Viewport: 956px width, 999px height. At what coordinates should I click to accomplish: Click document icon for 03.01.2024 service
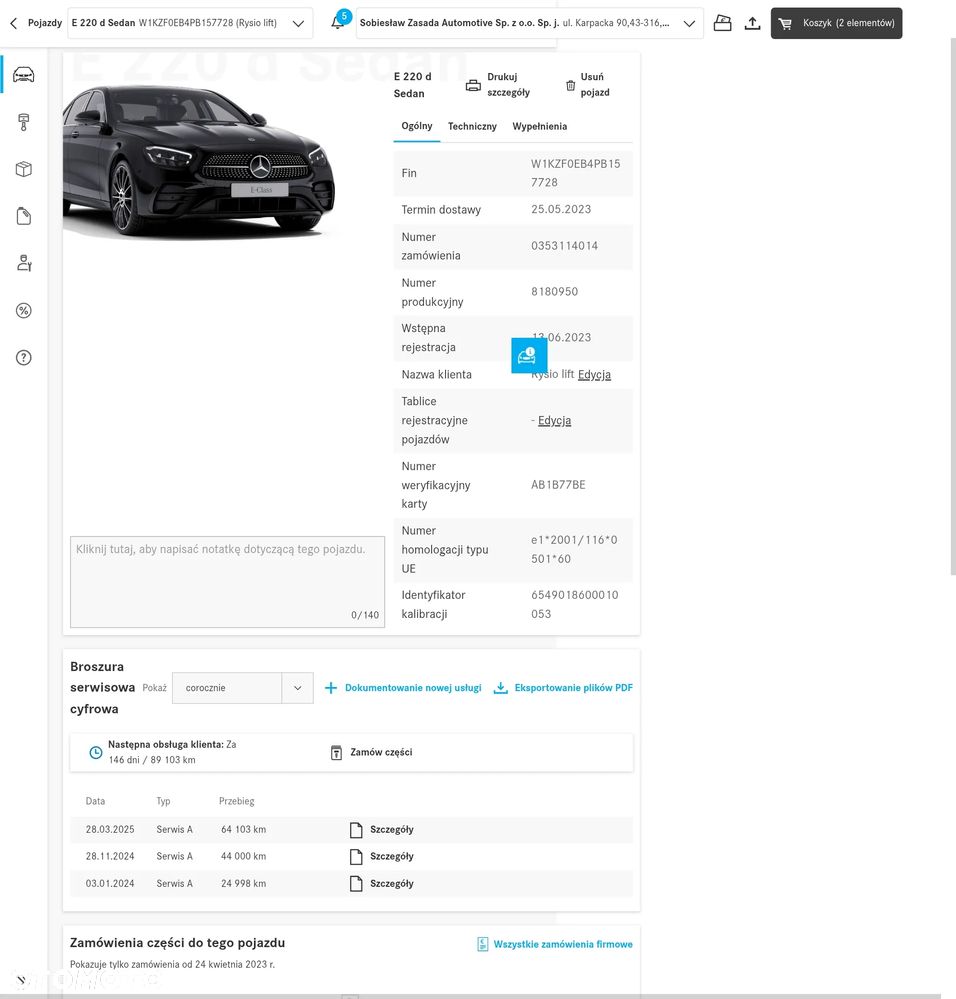[x=356, y=884]
